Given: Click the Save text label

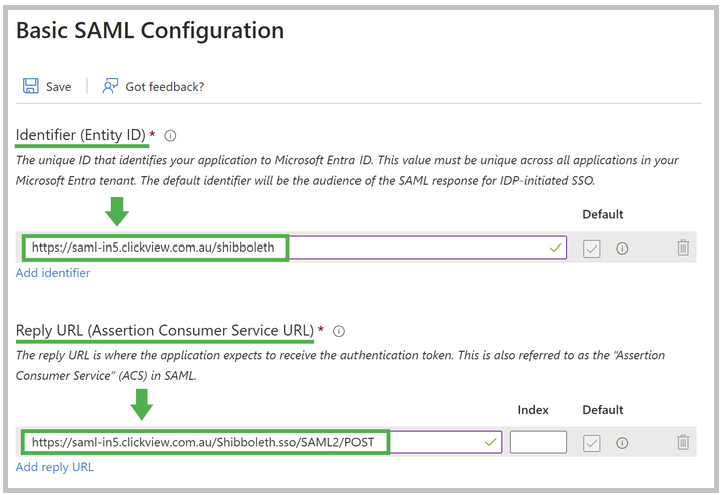Looking at the screenshot, I should pyautogui.click(x=58, y=87).
